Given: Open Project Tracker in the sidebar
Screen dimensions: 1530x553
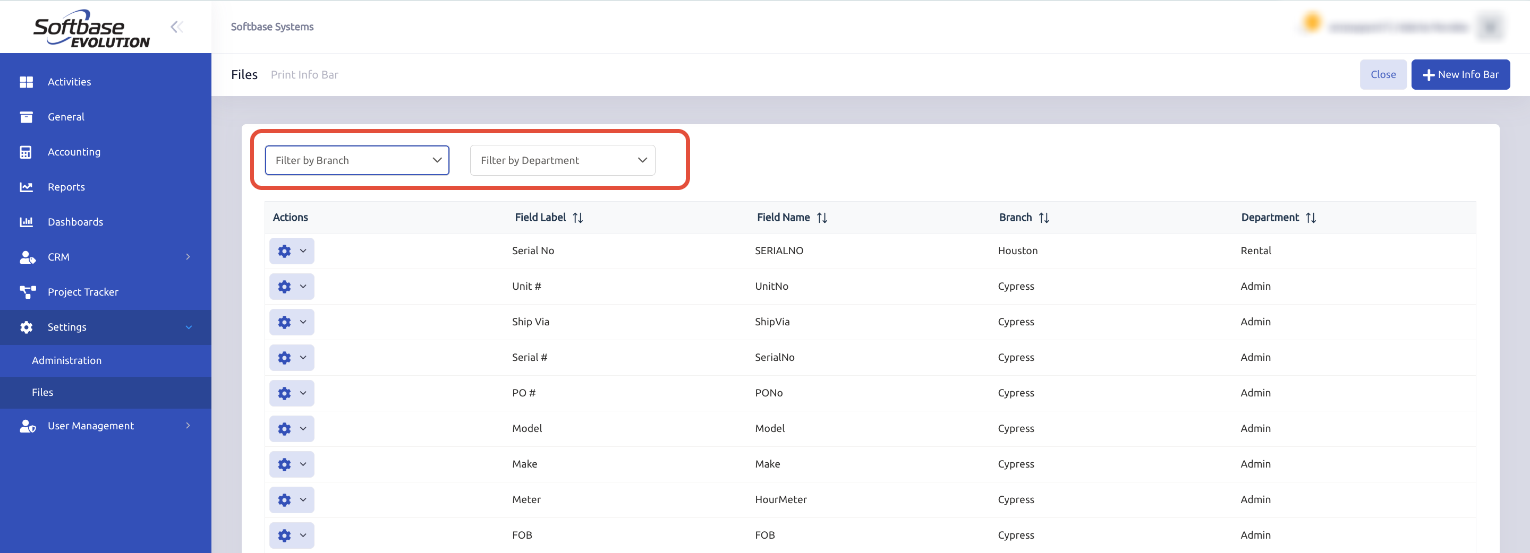Looking at the screenshot, I should [105, 292].
